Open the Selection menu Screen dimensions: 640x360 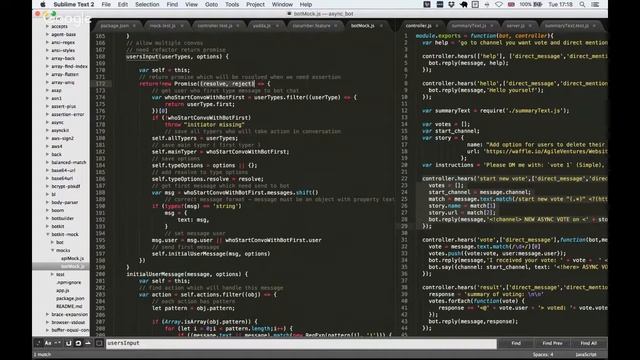pyautogui.click(x=147, y=4)
